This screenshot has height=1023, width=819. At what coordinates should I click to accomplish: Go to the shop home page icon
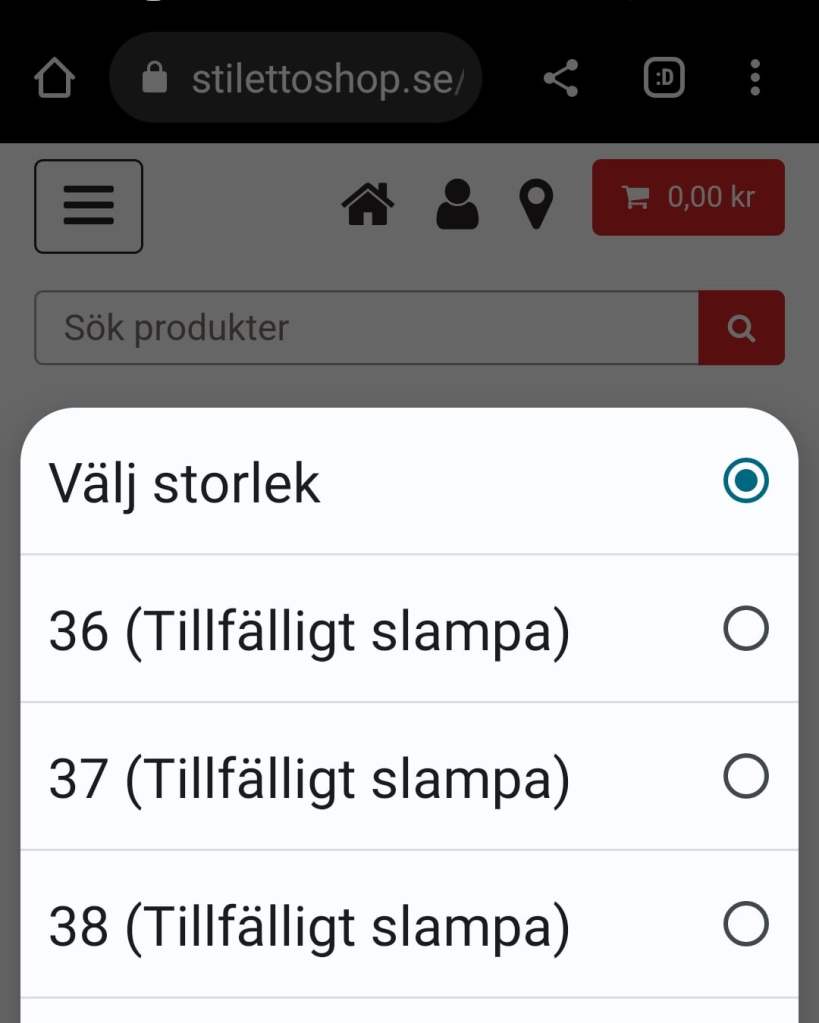point(368,205)
